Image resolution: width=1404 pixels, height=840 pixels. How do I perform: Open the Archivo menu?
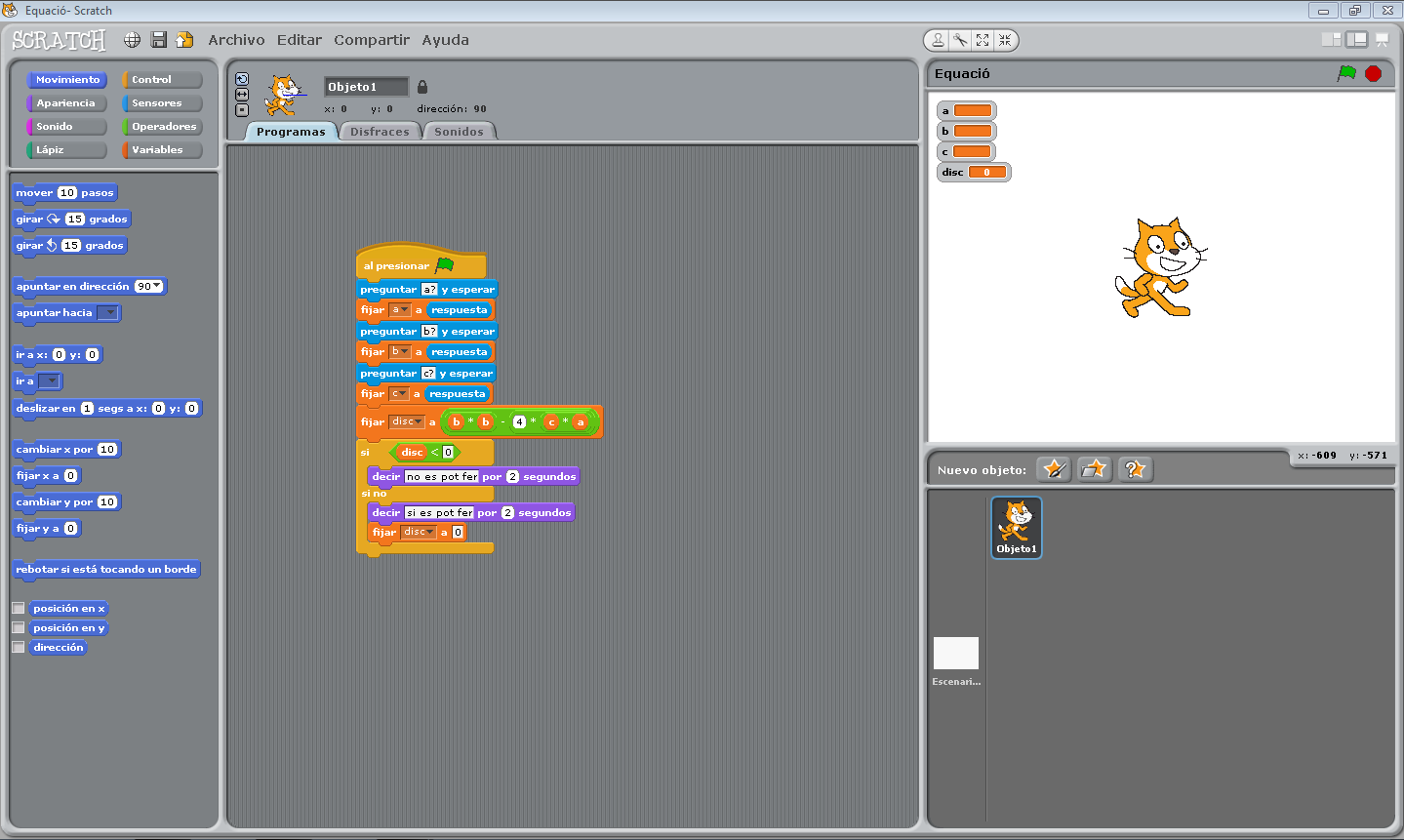236,40
